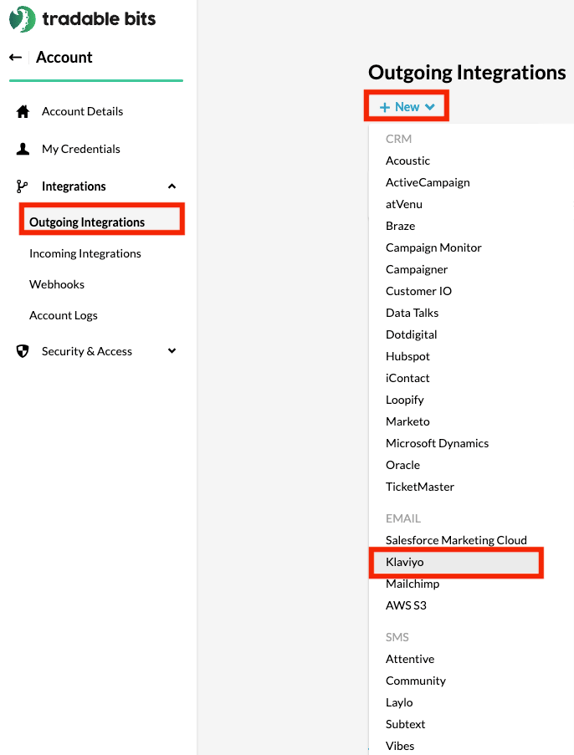Screen dimensions: 574x755
Task: Open the New integration dropdown arrow
Action: [430, 107]
